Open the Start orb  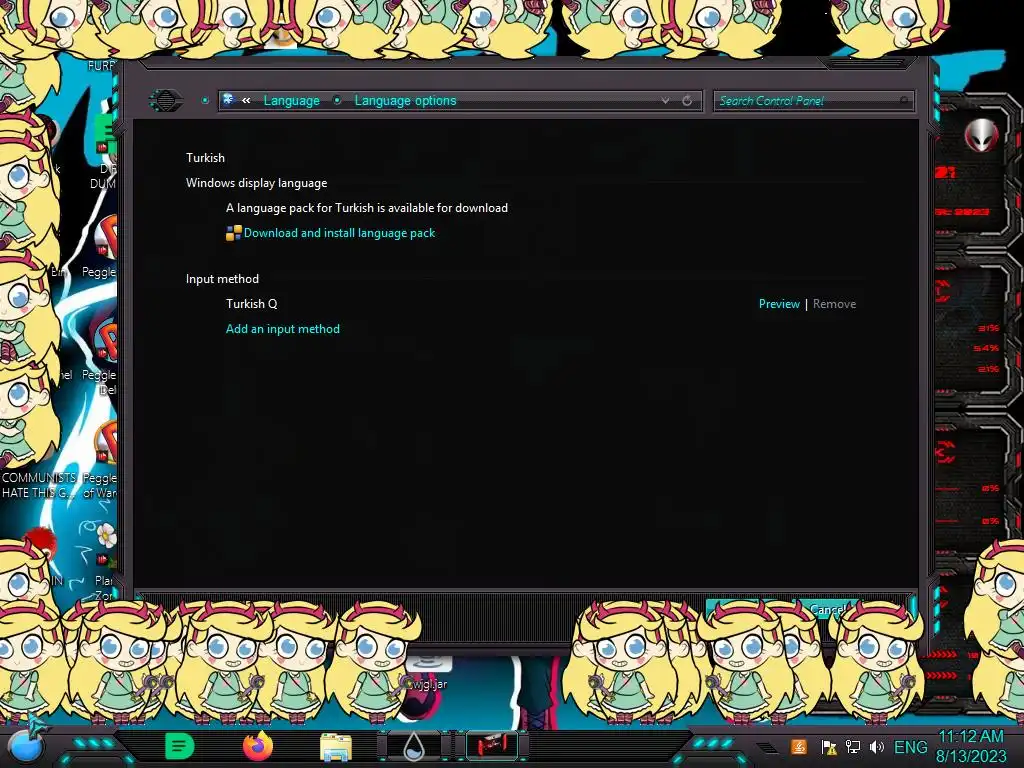(26, 746)
